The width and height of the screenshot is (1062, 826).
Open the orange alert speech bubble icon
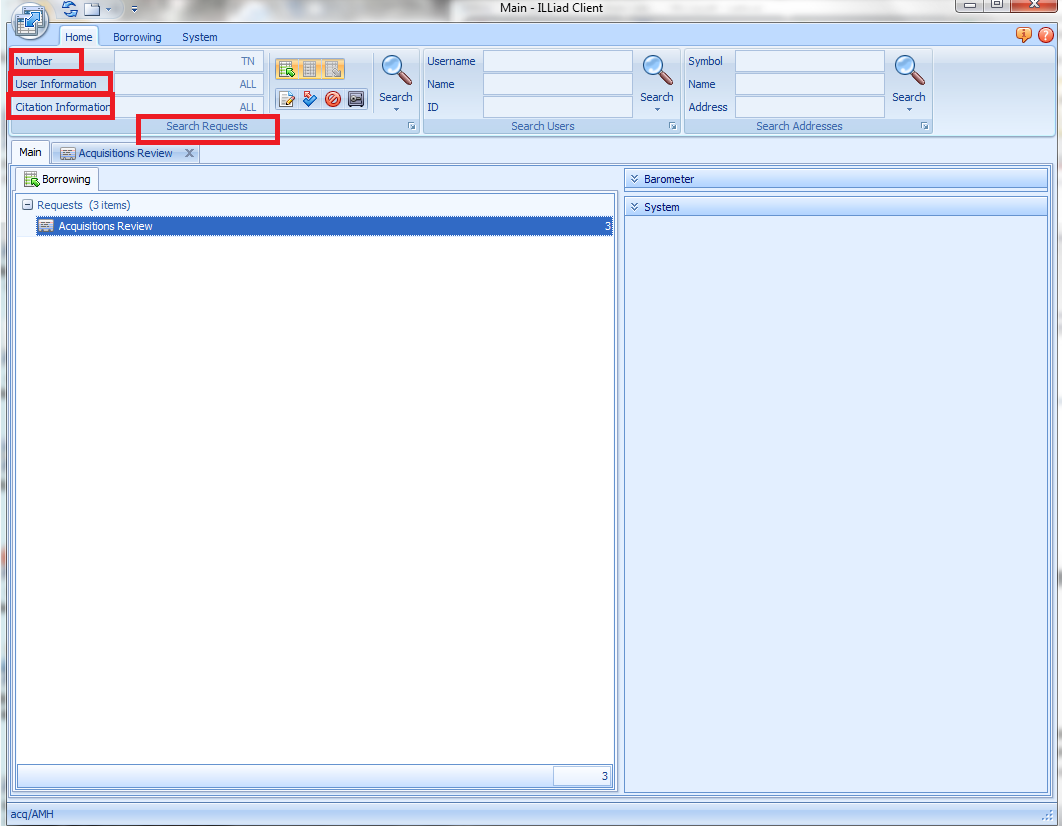[1024, 35]
